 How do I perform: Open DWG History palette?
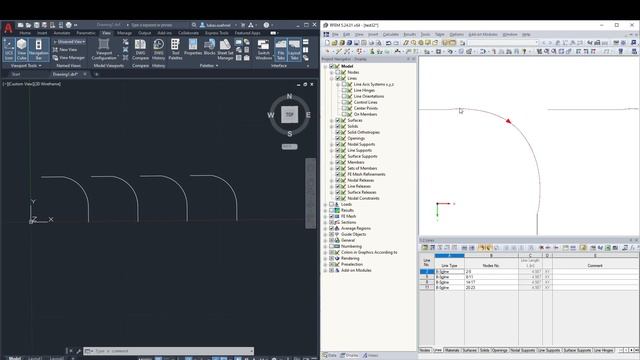[158, 49]
